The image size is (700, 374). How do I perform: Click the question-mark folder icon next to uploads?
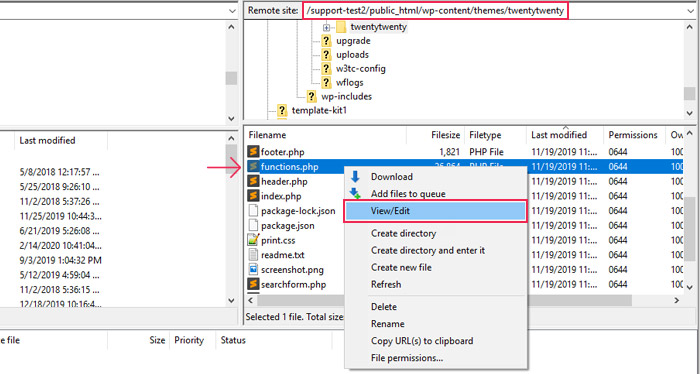pyautogui.click(x=326, y=54)
